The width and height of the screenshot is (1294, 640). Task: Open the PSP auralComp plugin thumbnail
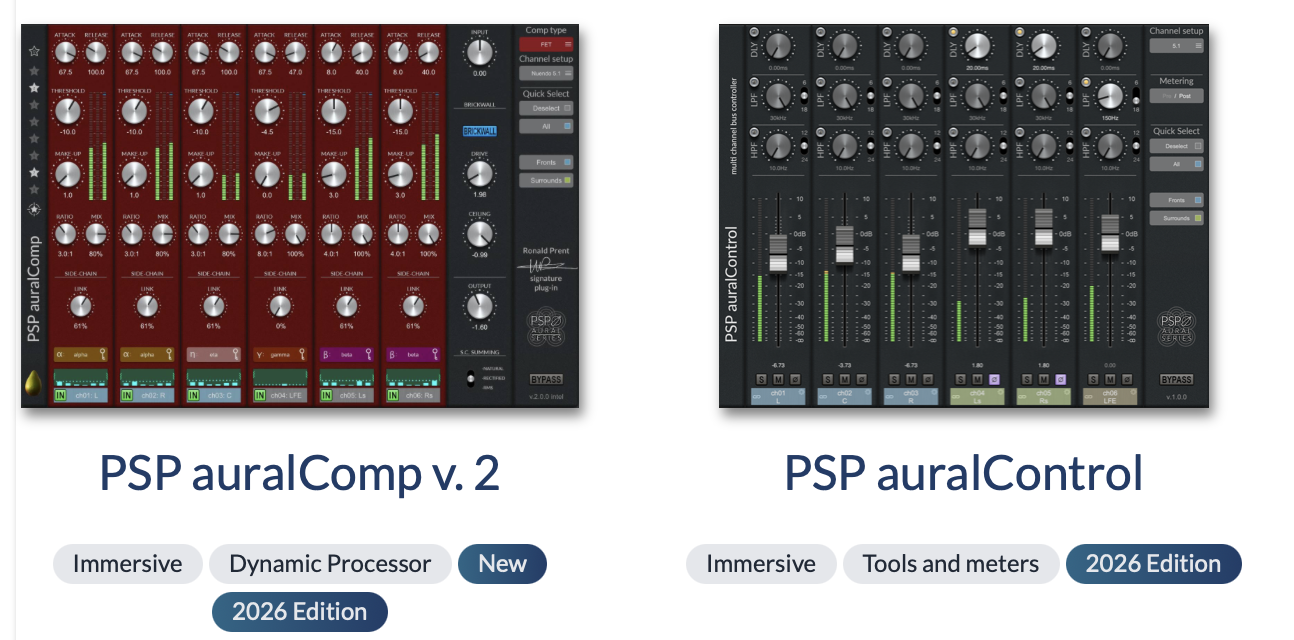(x=300, y=215)
